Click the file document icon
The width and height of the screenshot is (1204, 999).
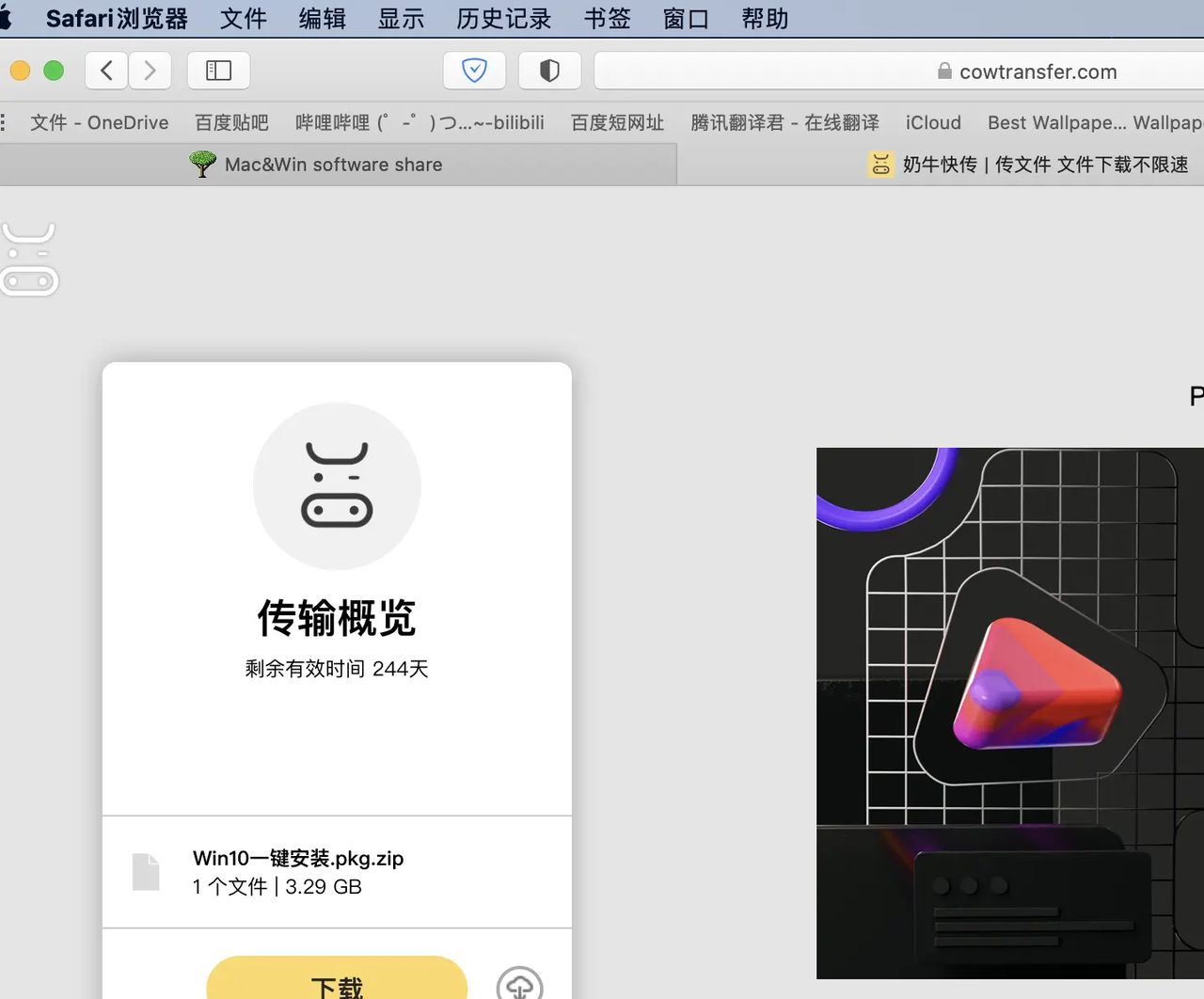(146, 872)
